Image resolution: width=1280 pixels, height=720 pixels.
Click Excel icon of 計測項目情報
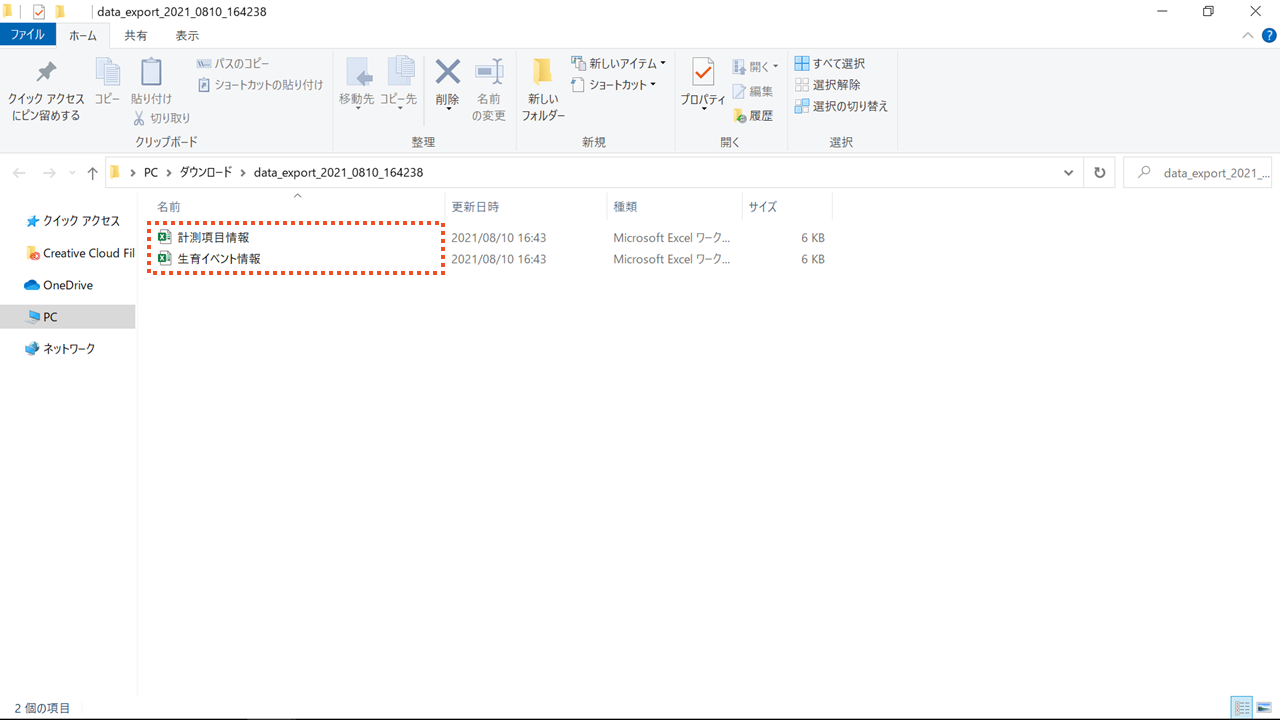pyautogui.click(x=165, y=238)
